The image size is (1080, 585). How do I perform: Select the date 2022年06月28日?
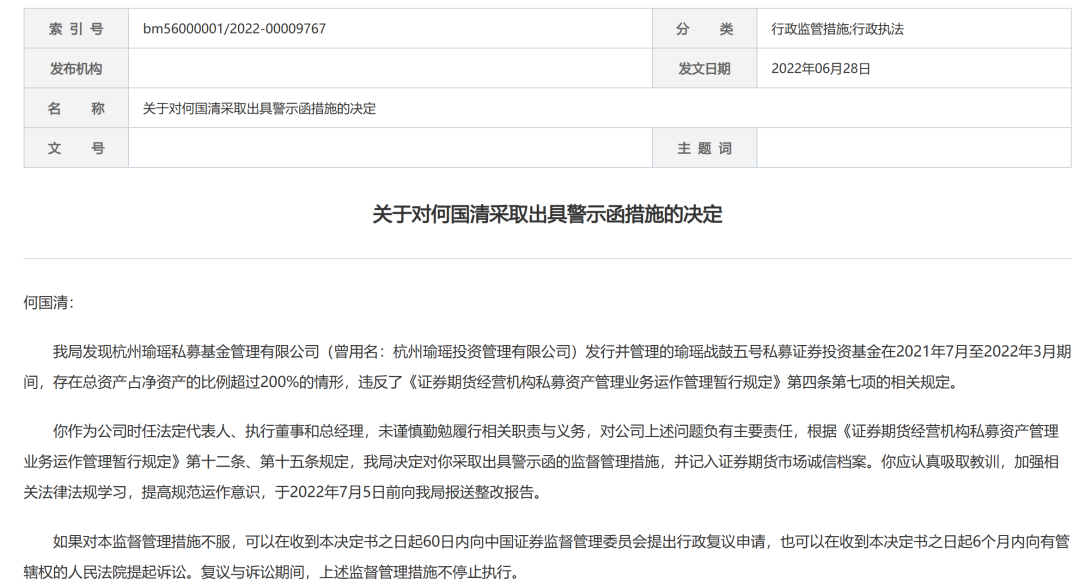(820, 69)
